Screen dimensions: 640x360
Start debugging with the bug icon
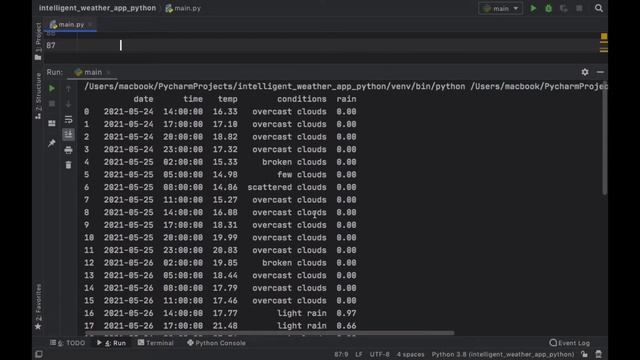[549, 8]
